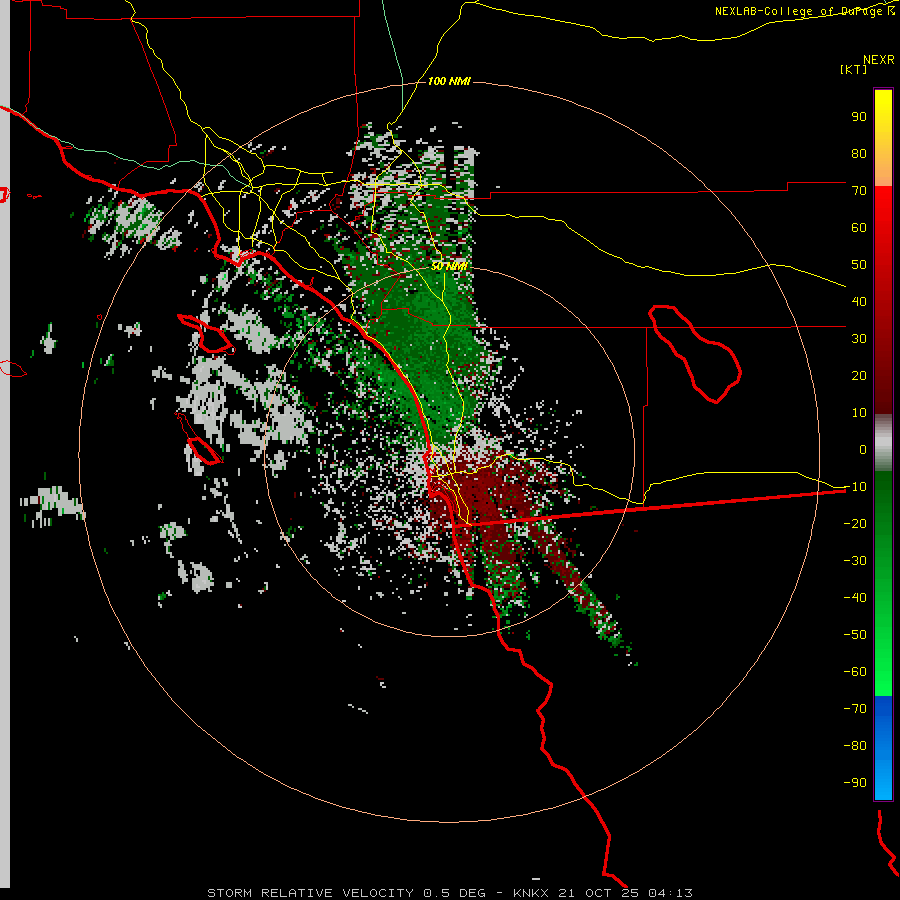
Task: Click the NEXR label above the color bar
Action: [x=879, y=60]
